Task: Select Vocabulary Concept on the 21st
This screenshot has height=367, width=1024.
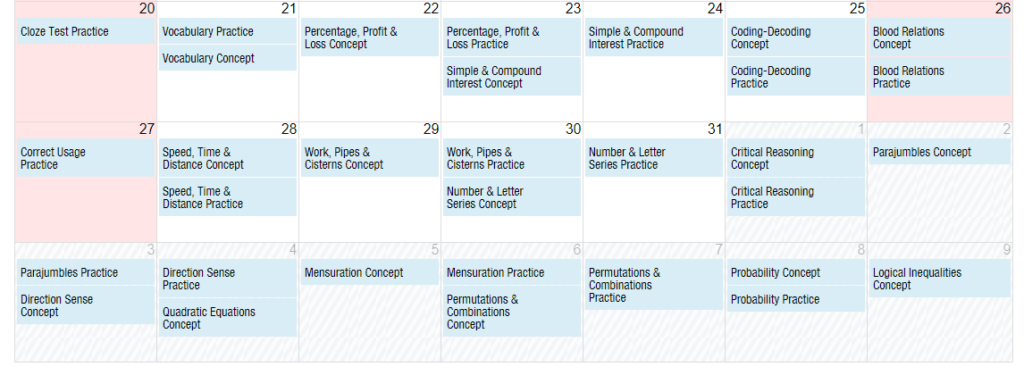Action: [x=227, y=58]
